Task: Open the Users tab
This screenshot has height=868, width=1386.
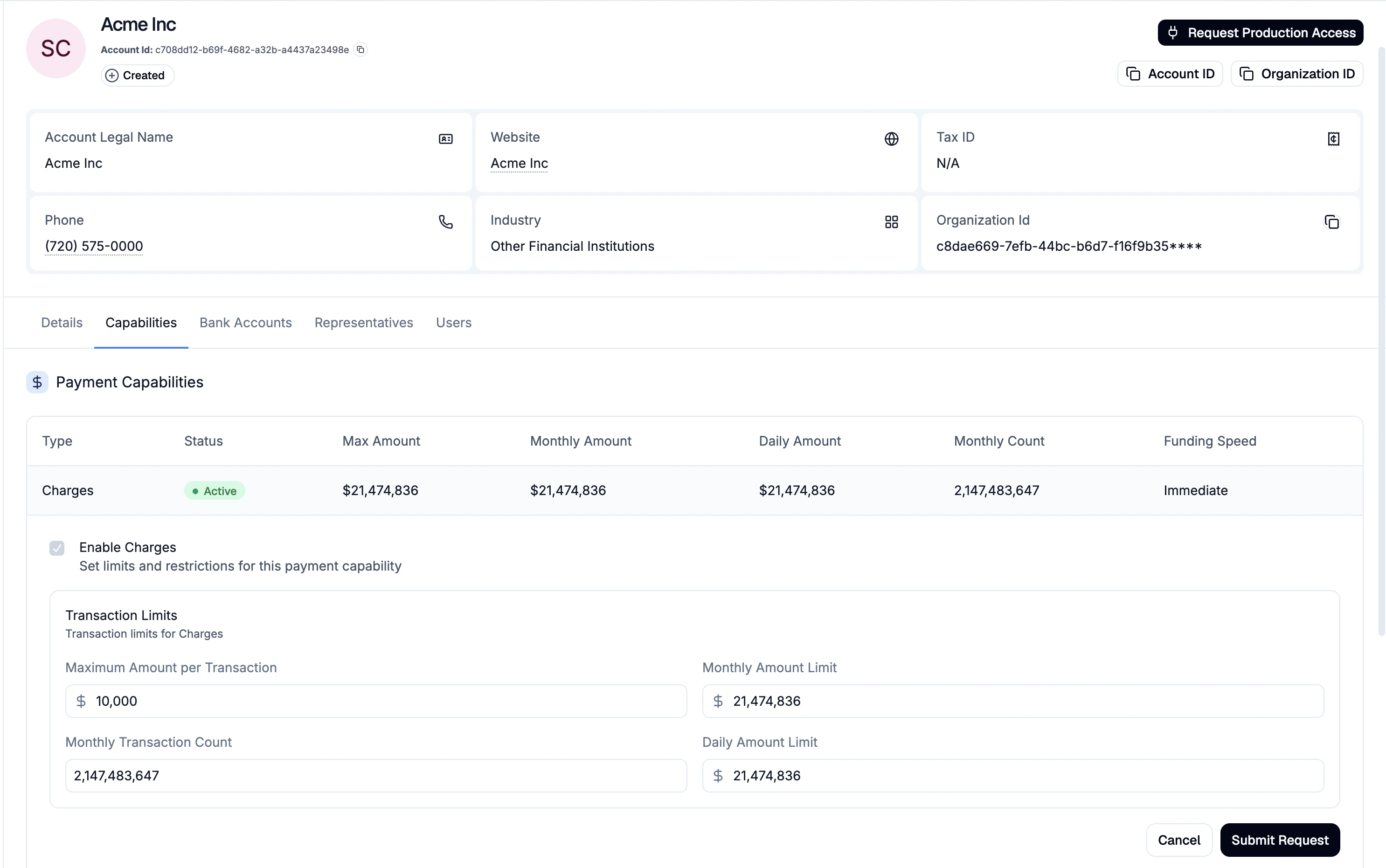Action: point(453,323)
